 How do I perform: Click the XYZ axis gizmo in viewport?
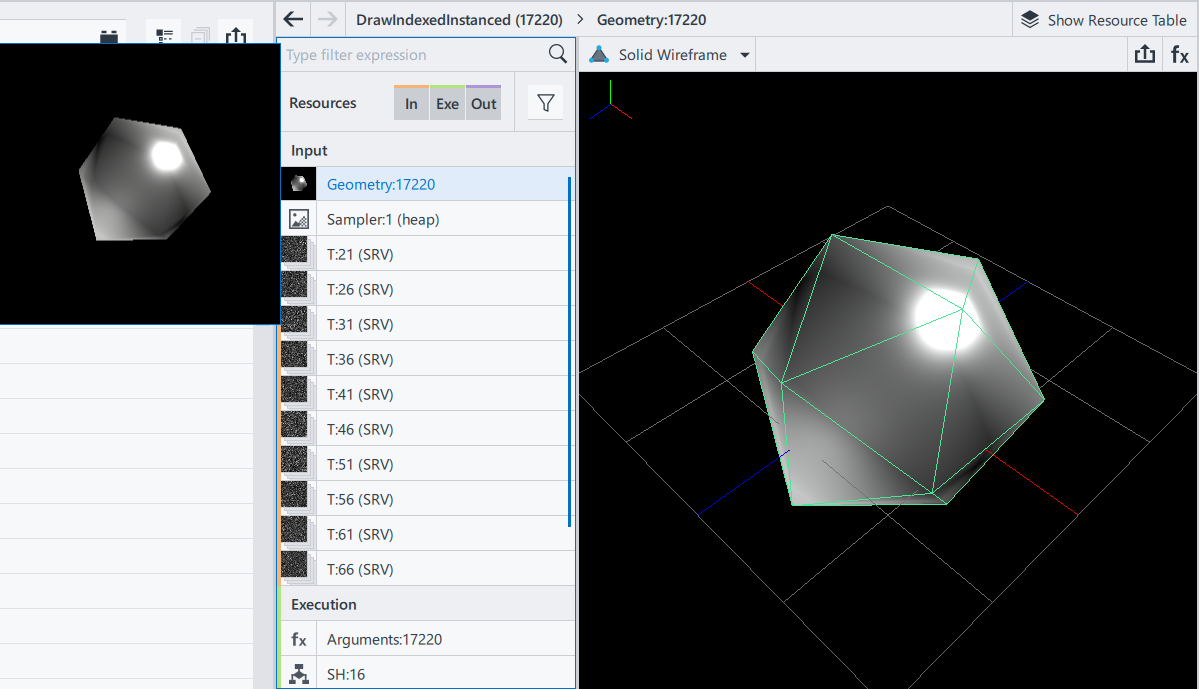tap(610, 102)
